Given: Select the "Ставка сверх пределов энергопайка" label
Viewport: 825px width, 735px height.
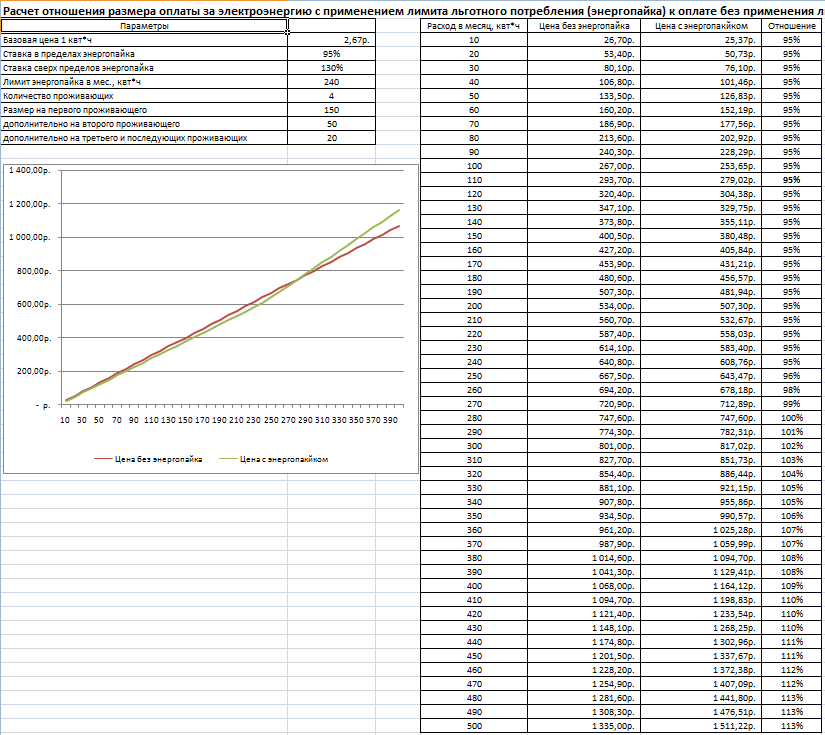Looking at the screenshot, I should click(x=144, y=68).
